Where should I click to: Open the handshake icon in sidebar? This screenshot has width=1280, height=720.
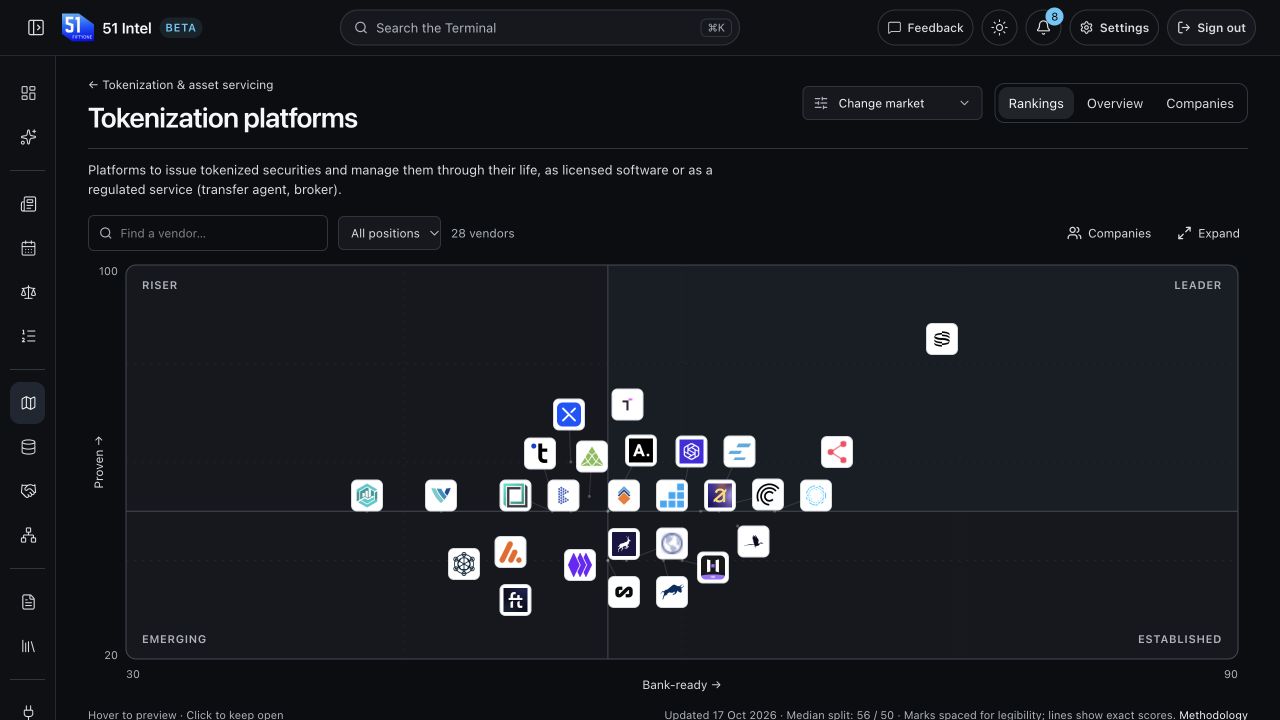pos(28,491)
